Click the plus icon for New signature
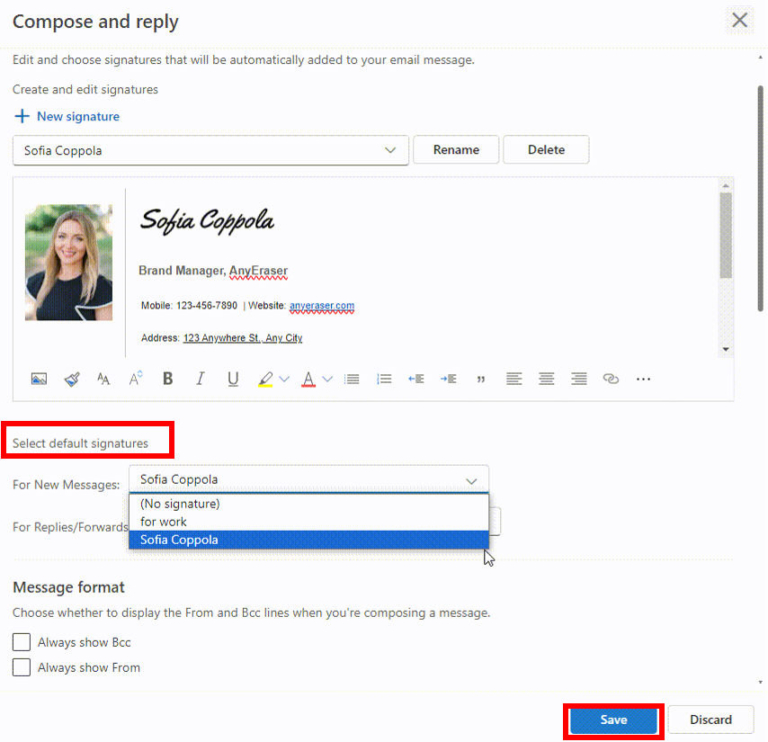The image size is (768, 742). point(22,117)
